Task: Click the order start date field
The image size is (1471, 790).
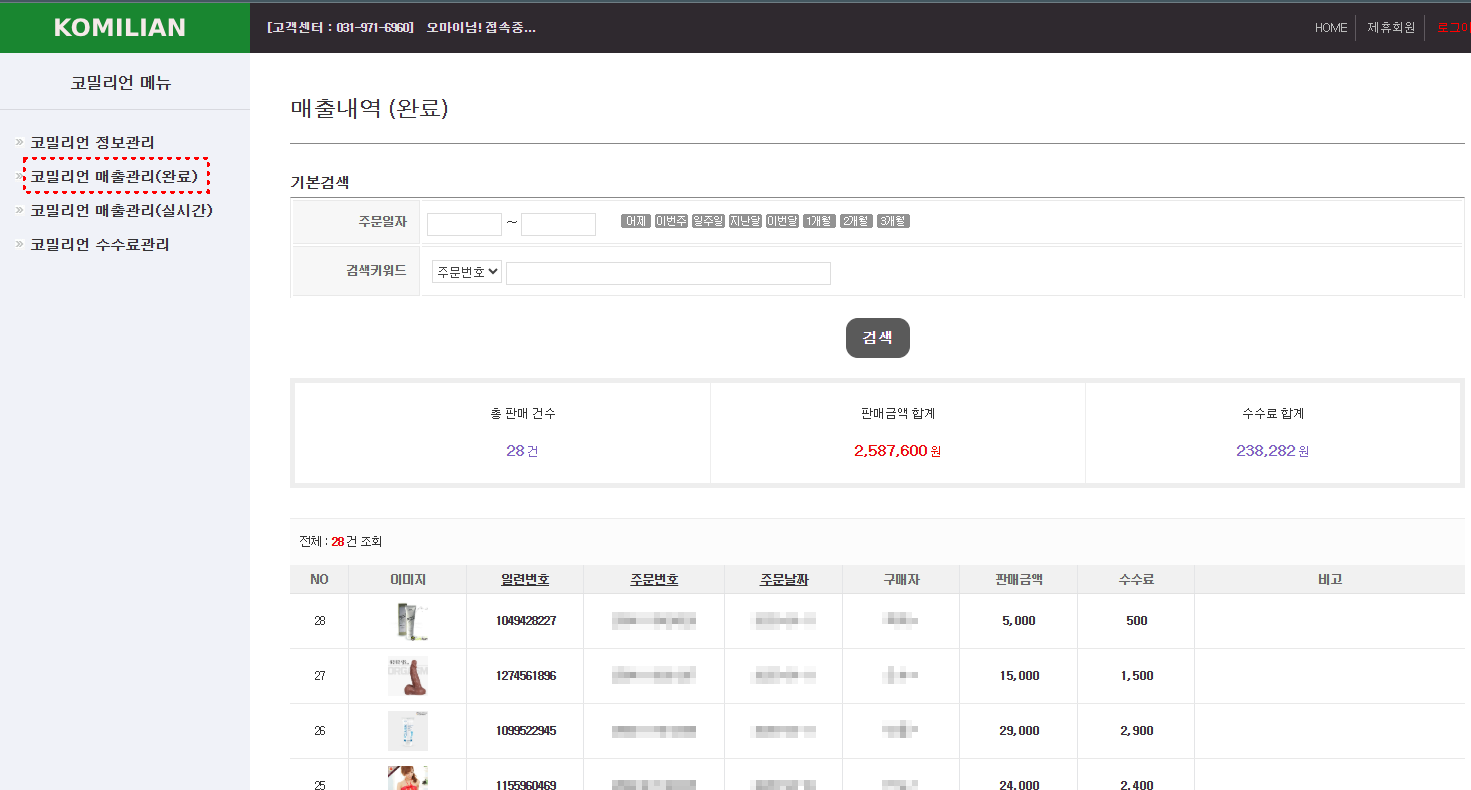Action: 464,224
